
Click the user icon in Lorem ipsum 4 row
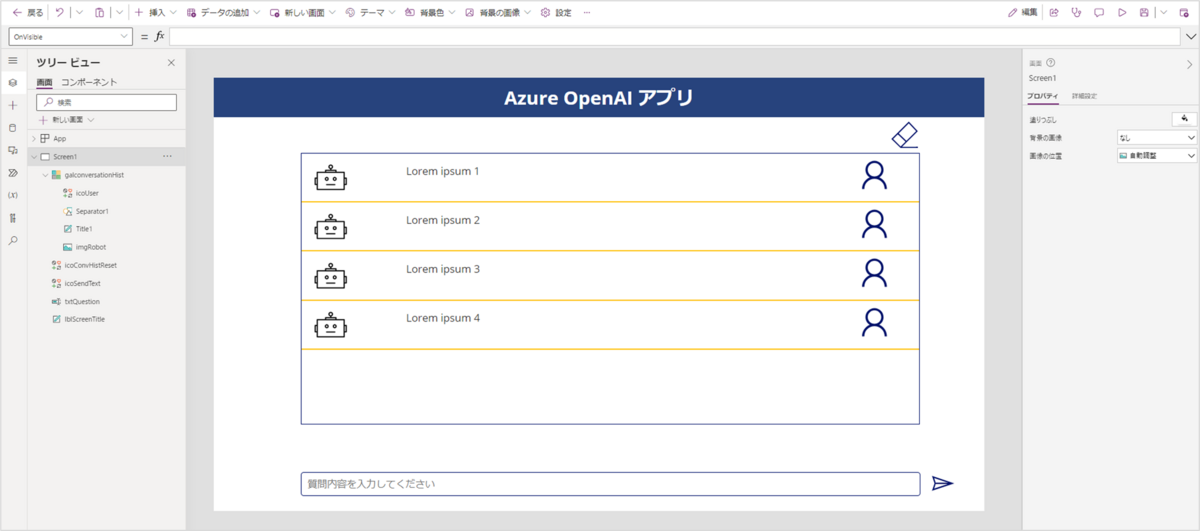[874, 322]
